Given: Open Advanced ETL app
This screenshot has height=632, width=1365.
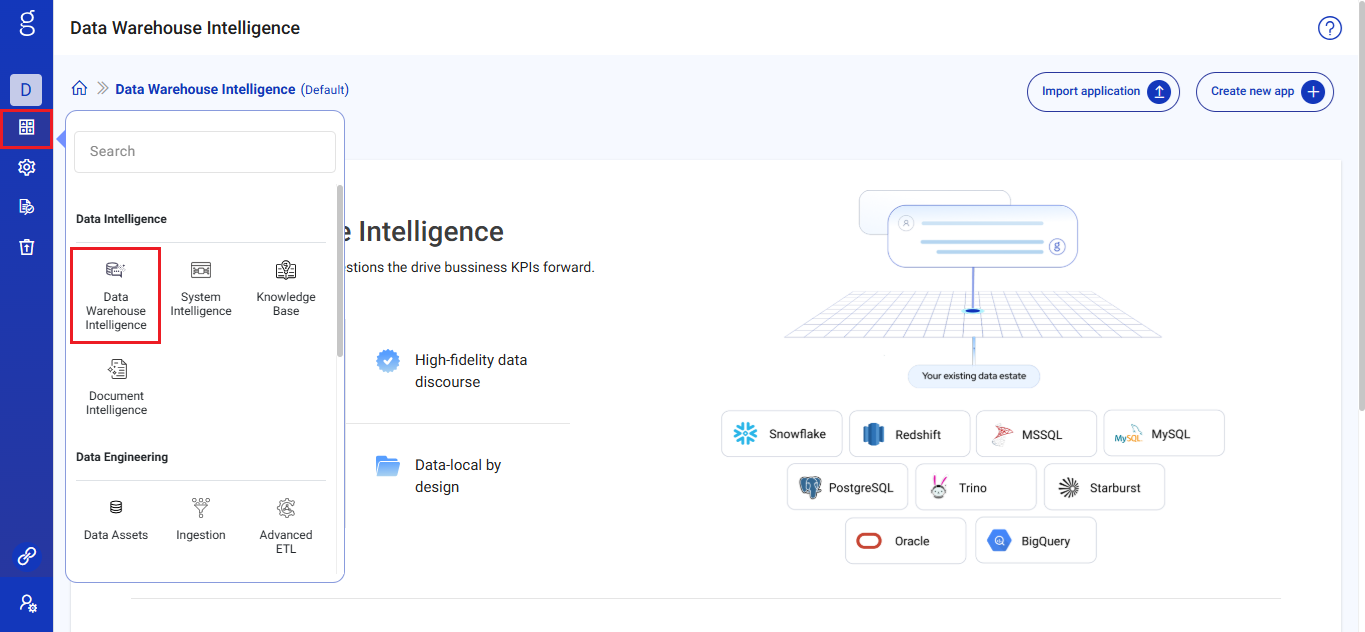Looking at the screenshot, I should coord(286,526).
